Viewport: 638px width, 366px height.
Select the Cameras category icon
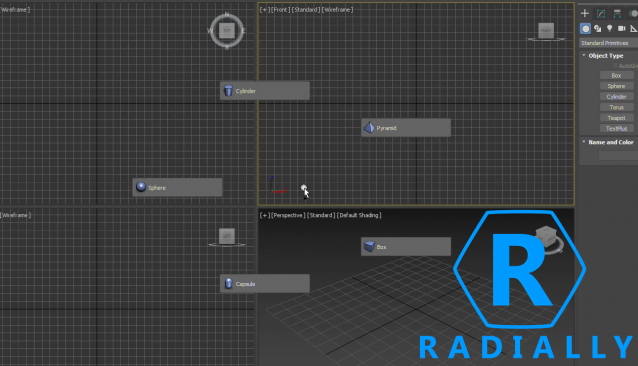click(x=621, y=28)
